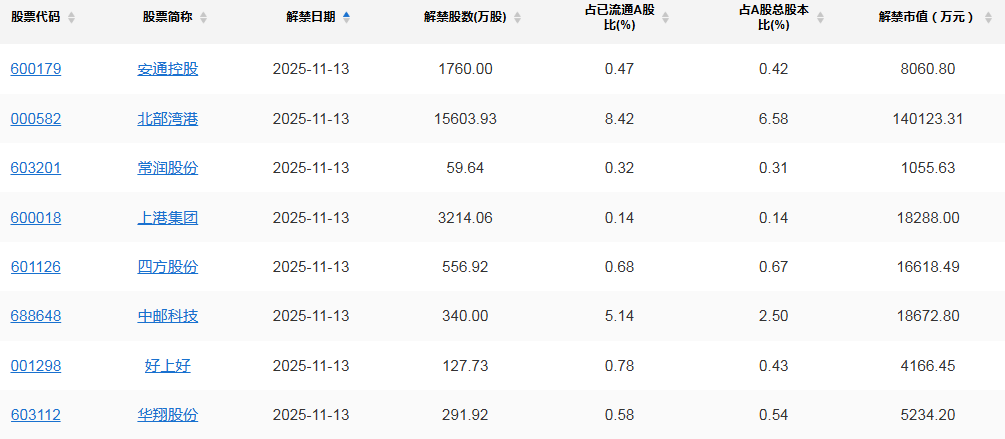Click stock code 688648
1005x439 pixels.
pos(36,316)
